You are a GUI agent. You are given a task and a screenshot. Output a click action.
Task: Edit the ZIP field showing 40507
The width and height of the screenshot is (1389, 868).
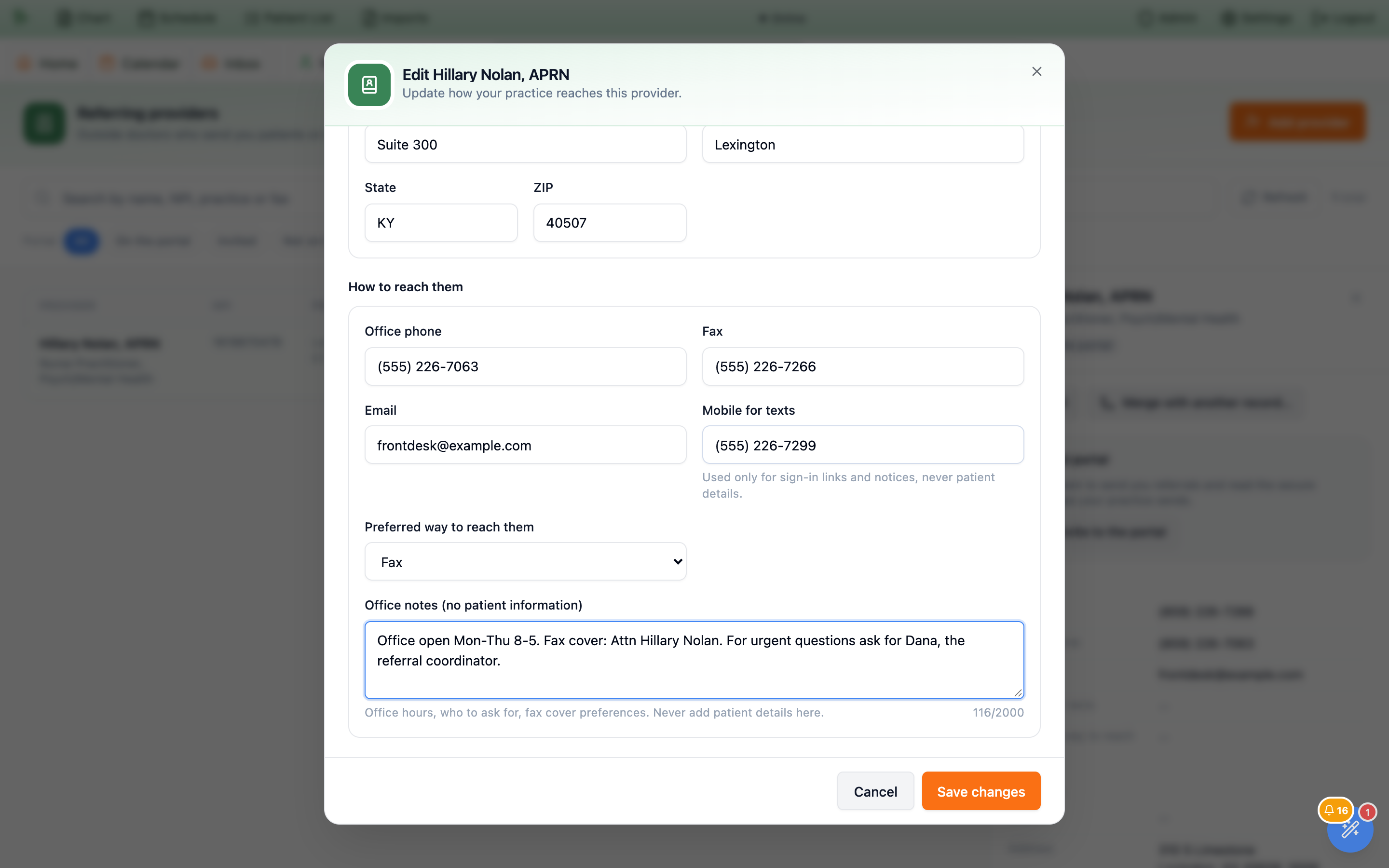610,223
